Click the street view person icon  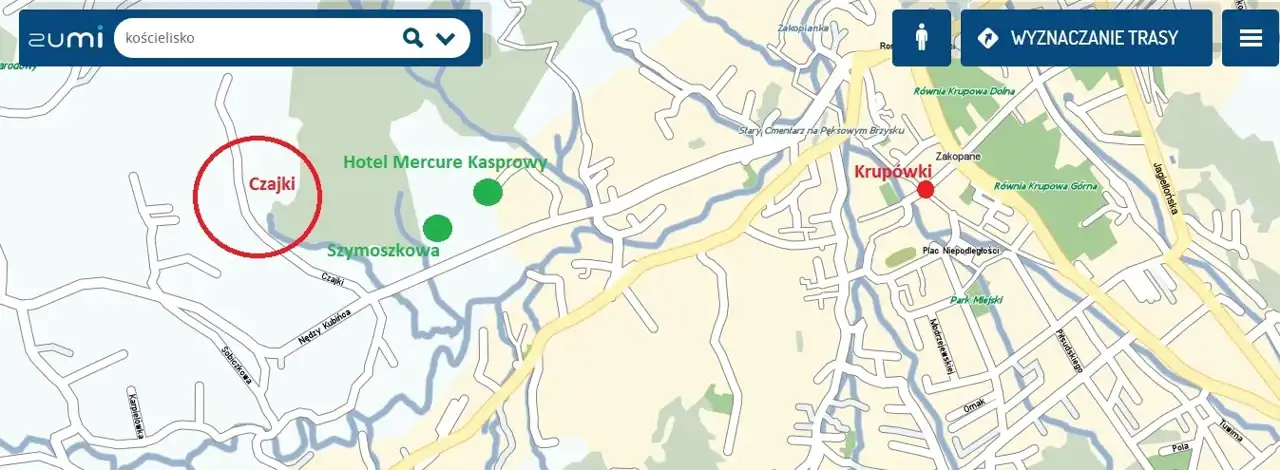921,38
